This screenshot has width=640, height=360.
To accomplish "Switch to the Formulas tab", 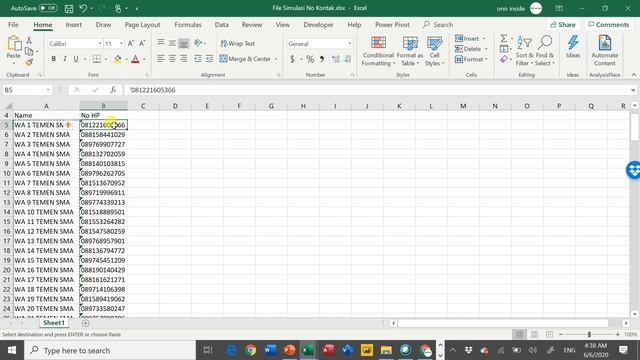I will click(x=188, y=24).
